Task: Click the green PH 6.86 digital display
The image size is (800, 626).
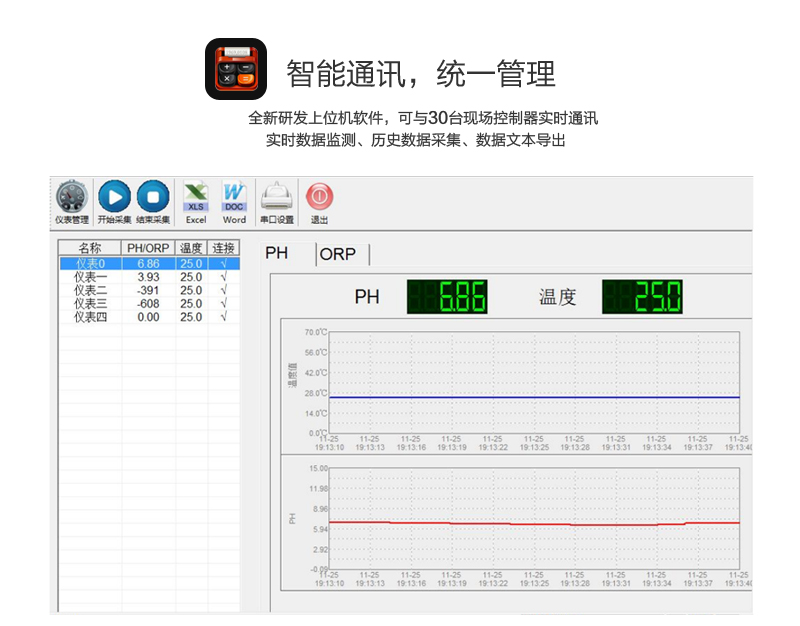Action: (447, 297)
